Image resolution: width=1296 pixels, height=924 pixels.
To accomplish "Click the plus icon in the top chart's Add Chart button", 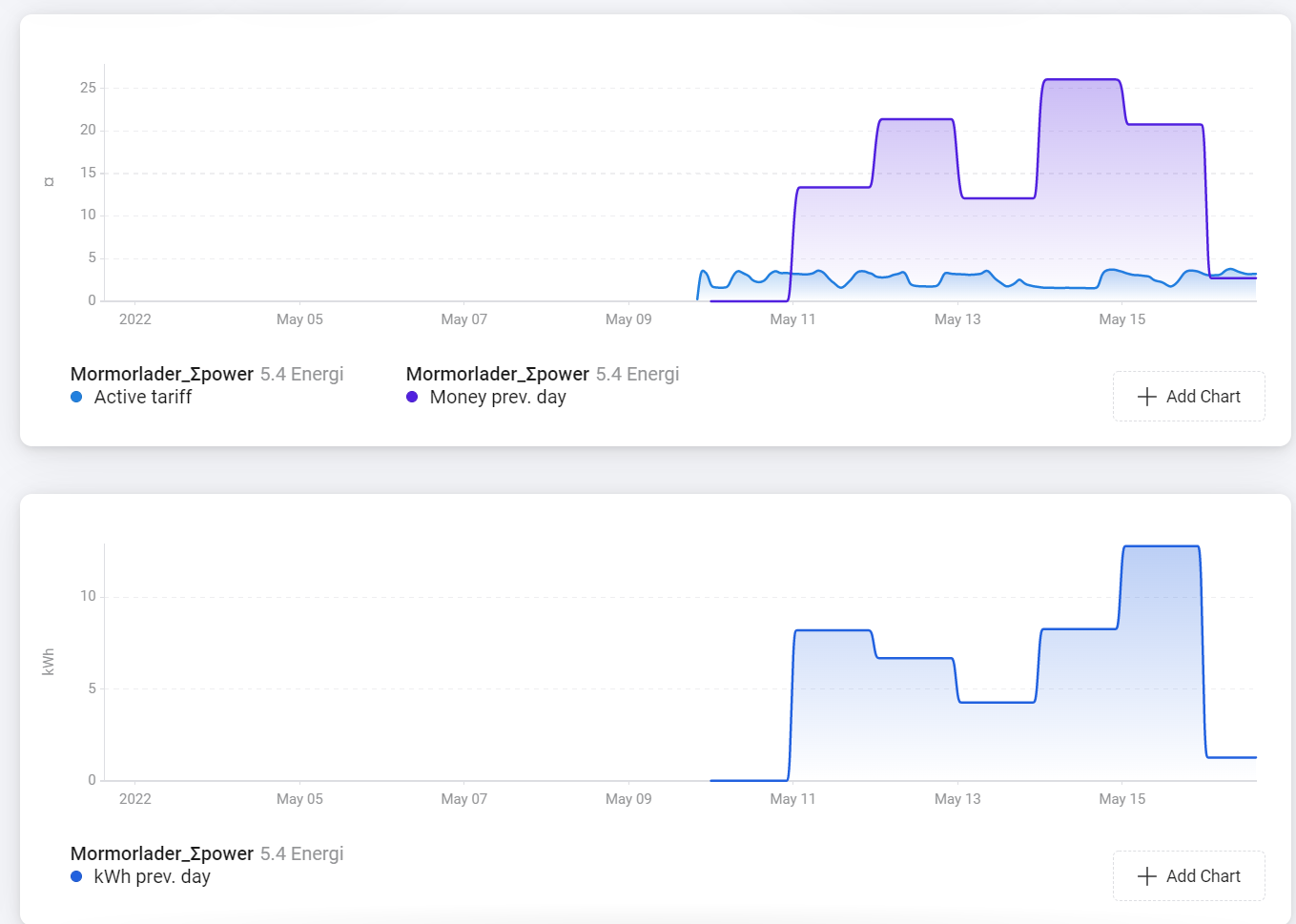I will coord(1147,397).
